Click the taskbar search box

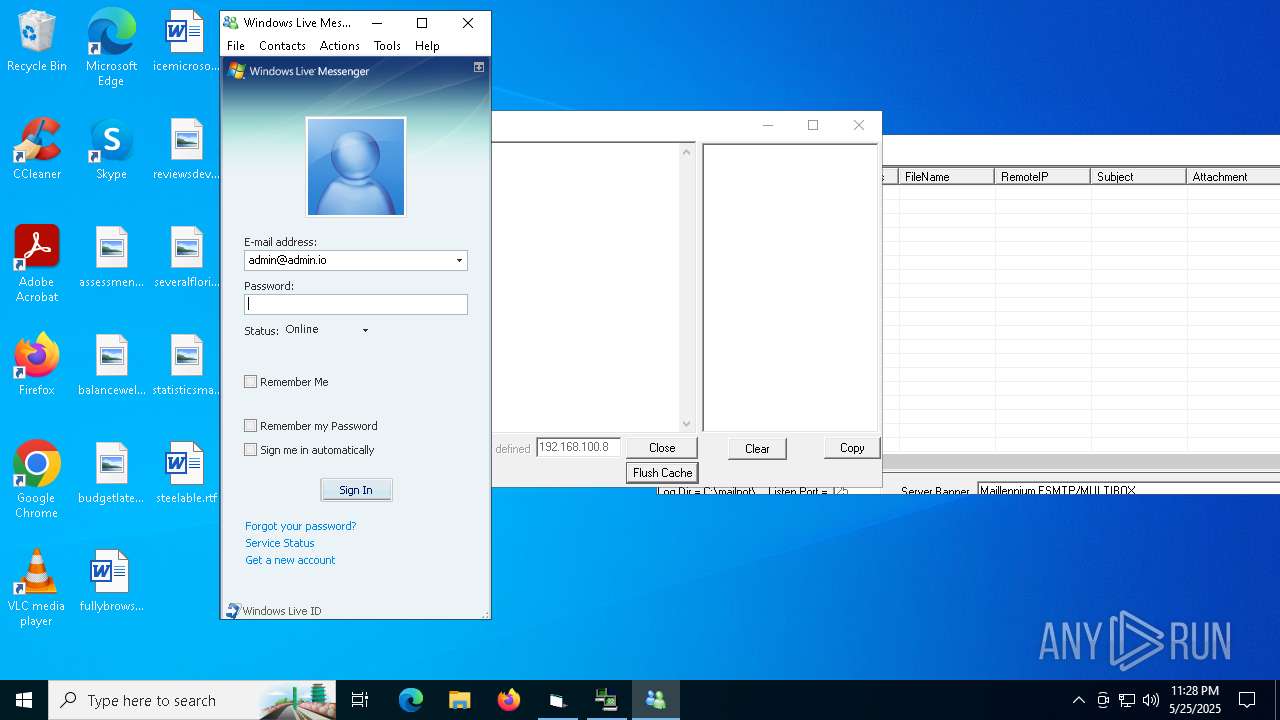point(194,700)
